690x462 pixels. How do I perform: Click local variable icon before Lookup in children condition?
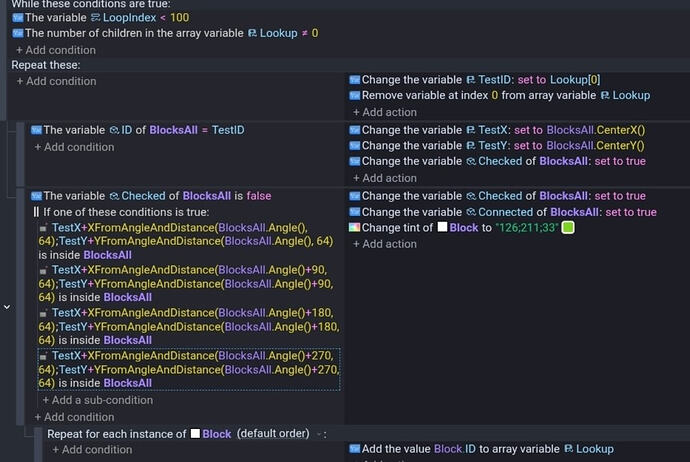pos(253,33)
